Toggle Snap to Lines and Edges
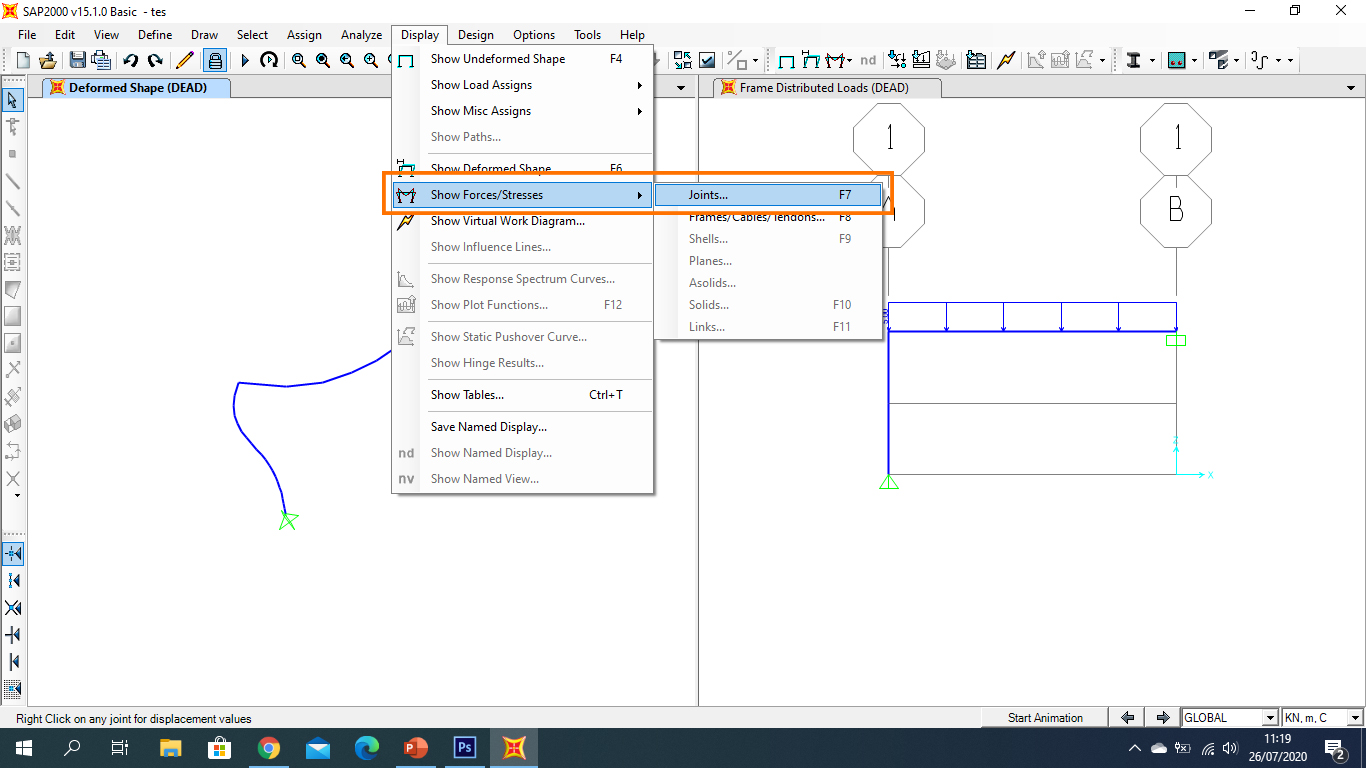1366x768 pixels. coord(13,661)
